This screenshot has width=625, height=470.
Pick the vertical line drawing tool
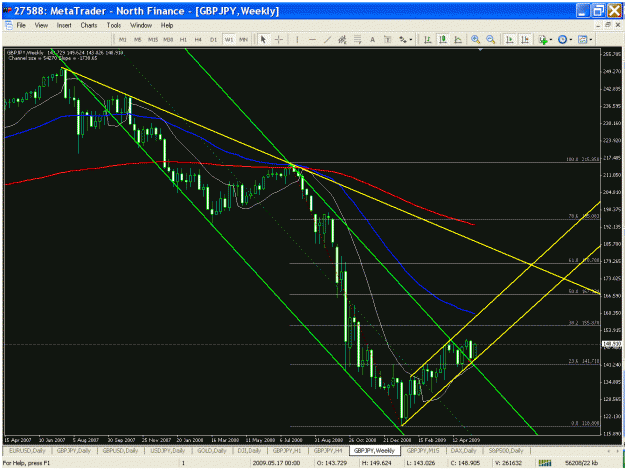297,39
